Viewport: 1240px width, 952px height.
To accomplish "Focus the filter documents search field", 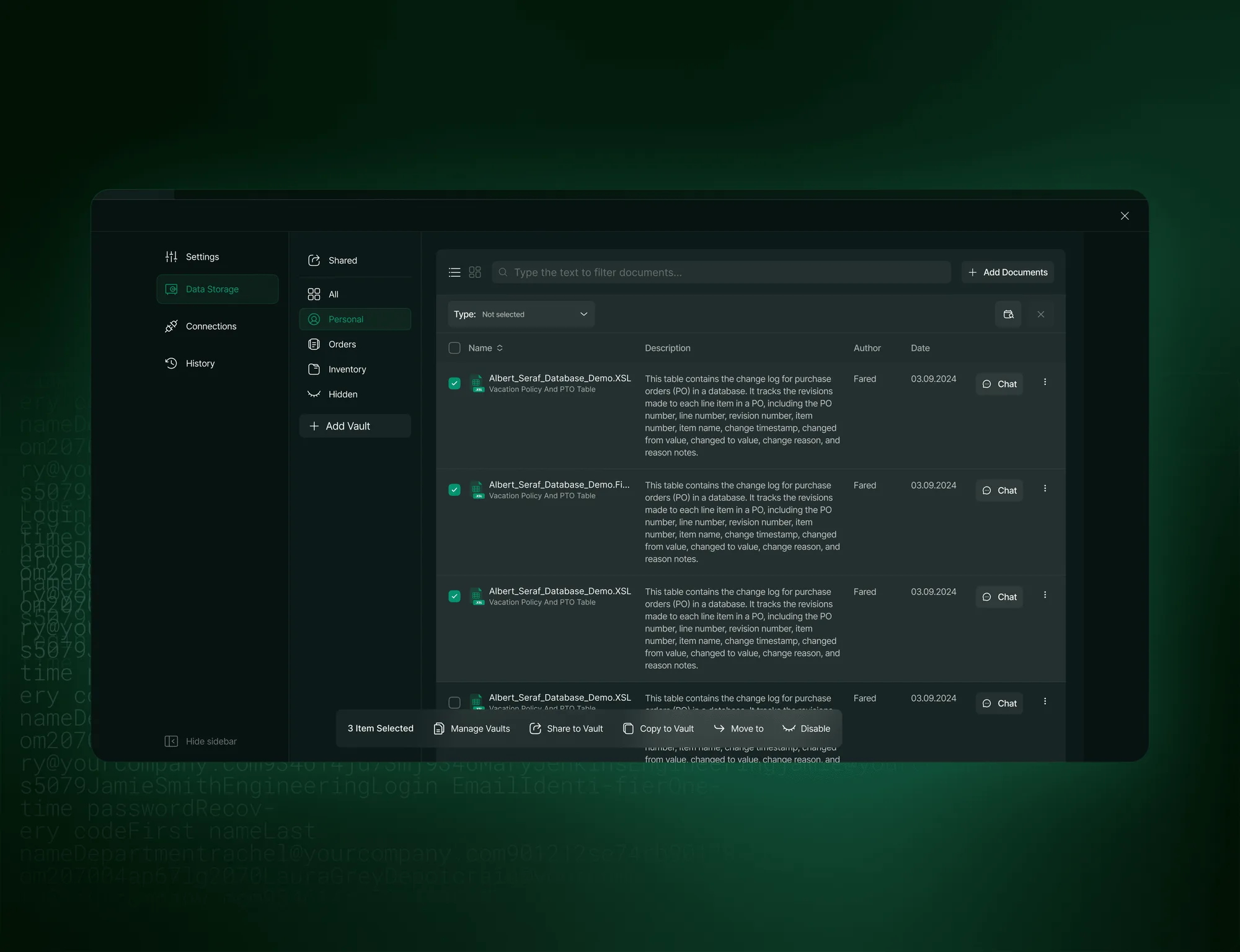I will coord(721,272).
